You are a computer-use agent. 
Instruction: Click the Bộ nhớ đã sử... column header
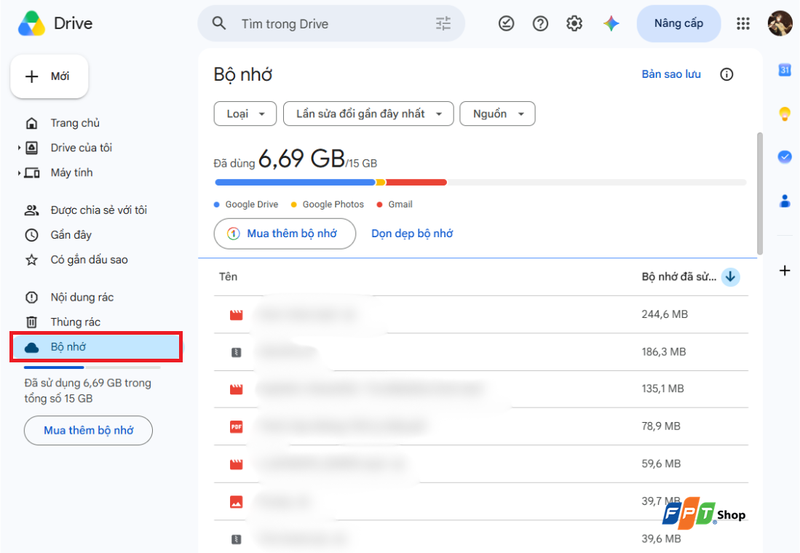tap(679, 276)
